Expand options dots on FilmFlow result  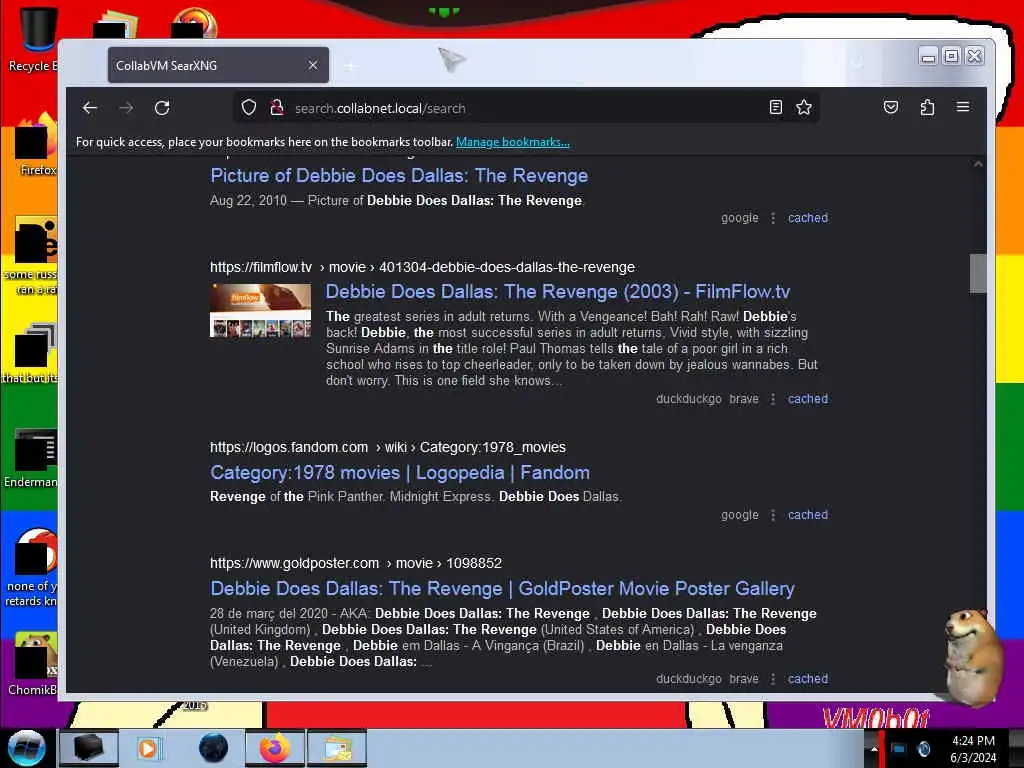coord(773,399)
